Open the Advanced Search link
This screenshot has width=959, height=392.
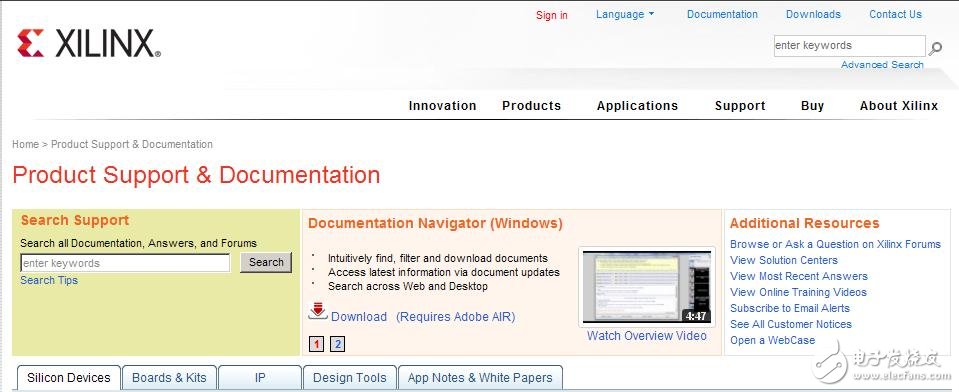pyautogui.click(x=882, y=64)
